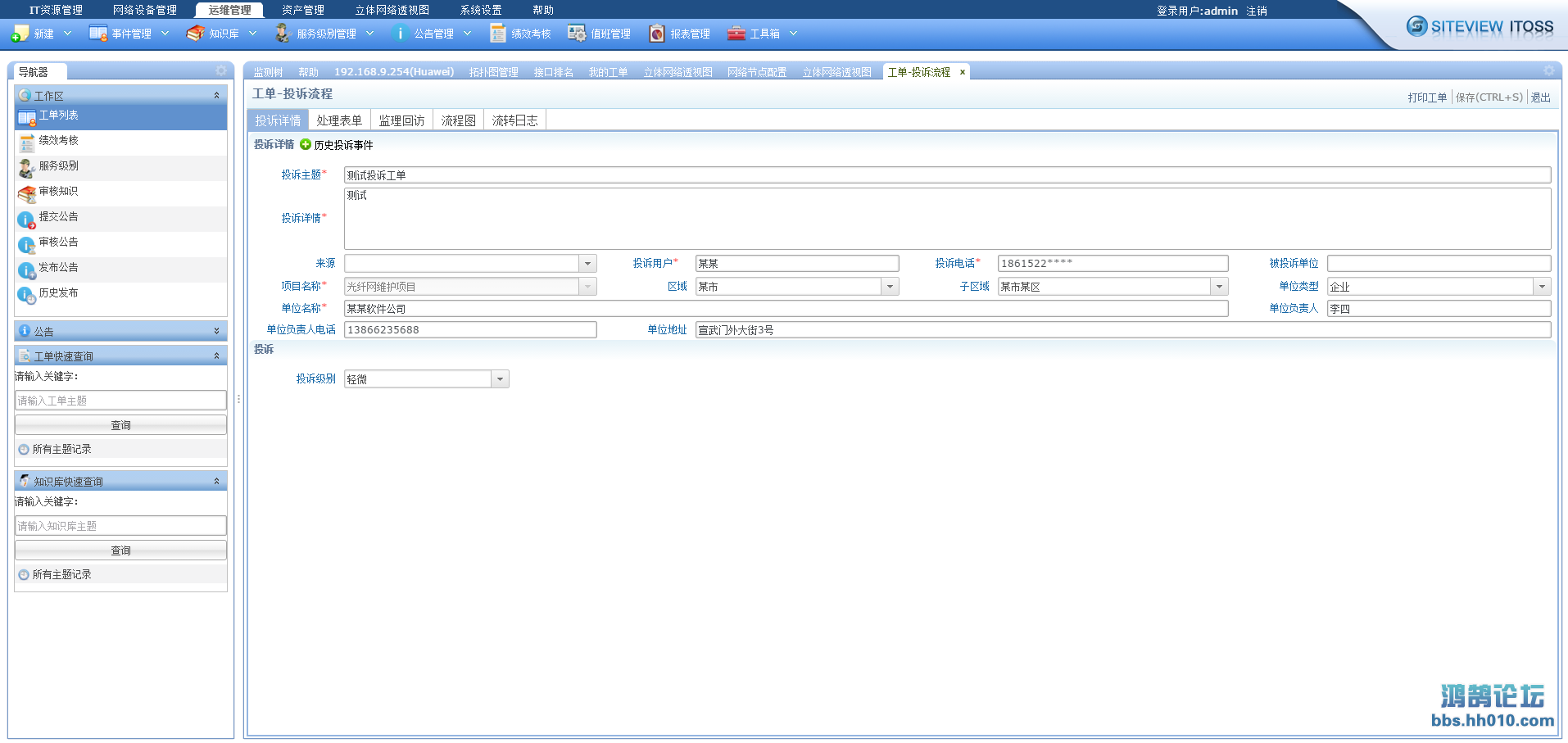
Task: Click the 请输入知识库主题 search field
Action: point(120,526)
